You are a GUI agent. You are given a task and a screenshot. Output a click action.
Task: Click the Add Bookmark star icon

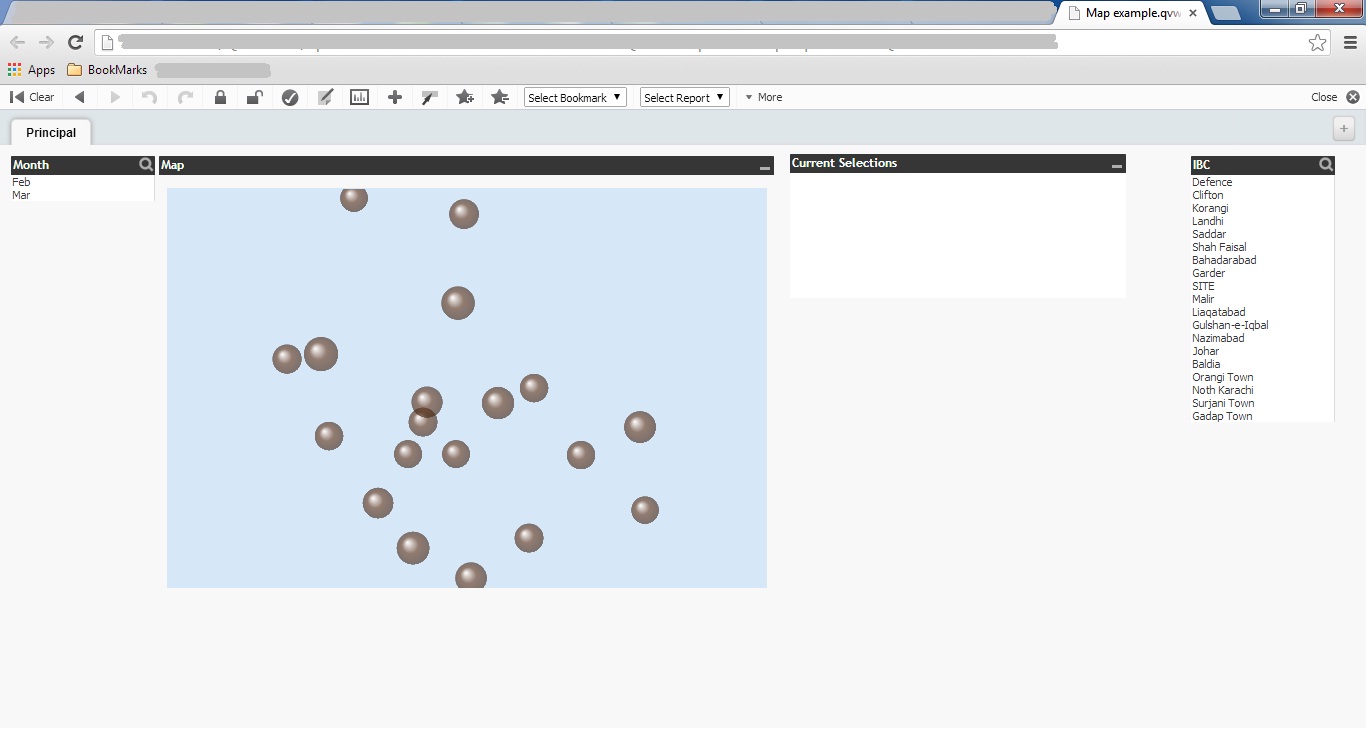(x=465, y=97)
